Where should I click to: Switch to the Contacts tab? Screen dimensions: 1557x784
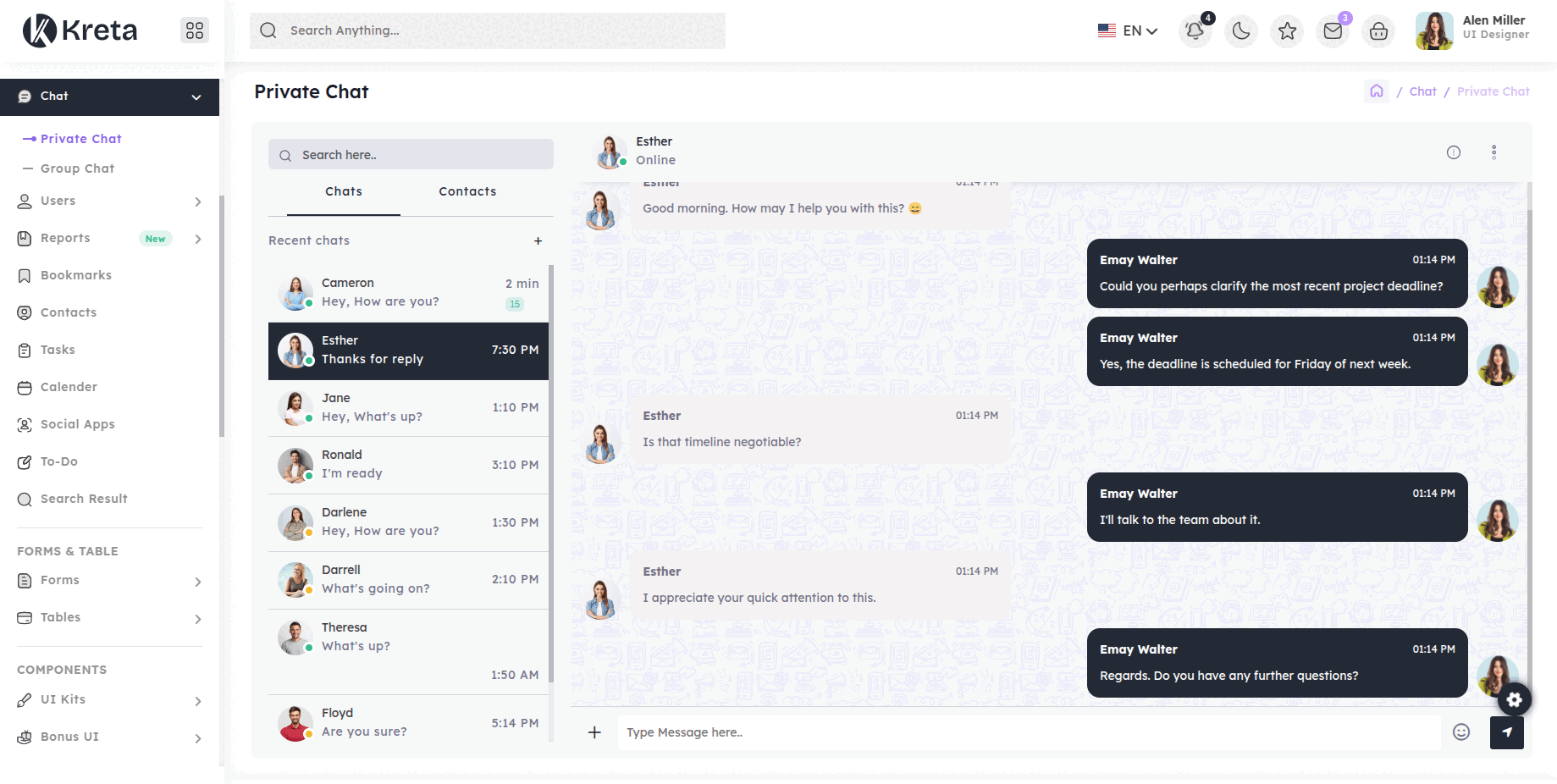pos(467,192)
